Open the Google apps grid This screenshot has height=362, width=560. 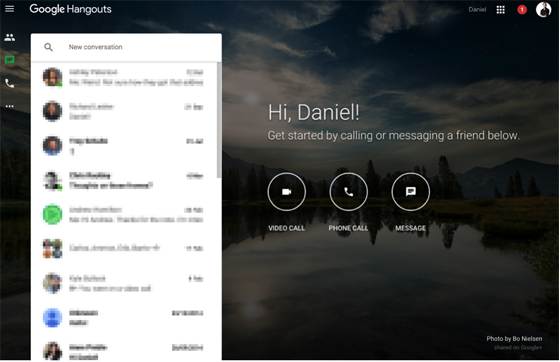coord(501,10)
